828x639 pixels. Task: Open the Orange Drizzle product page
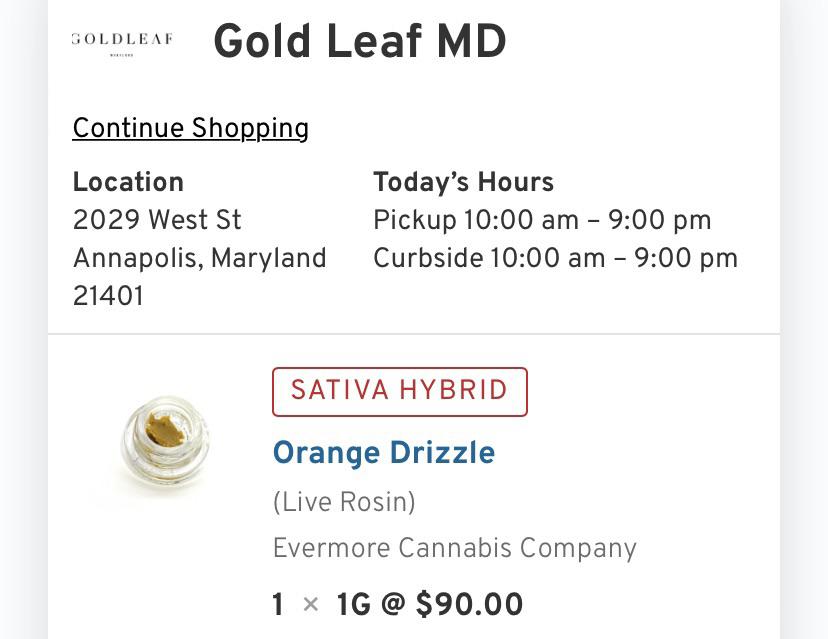click(x=384, y=453)
